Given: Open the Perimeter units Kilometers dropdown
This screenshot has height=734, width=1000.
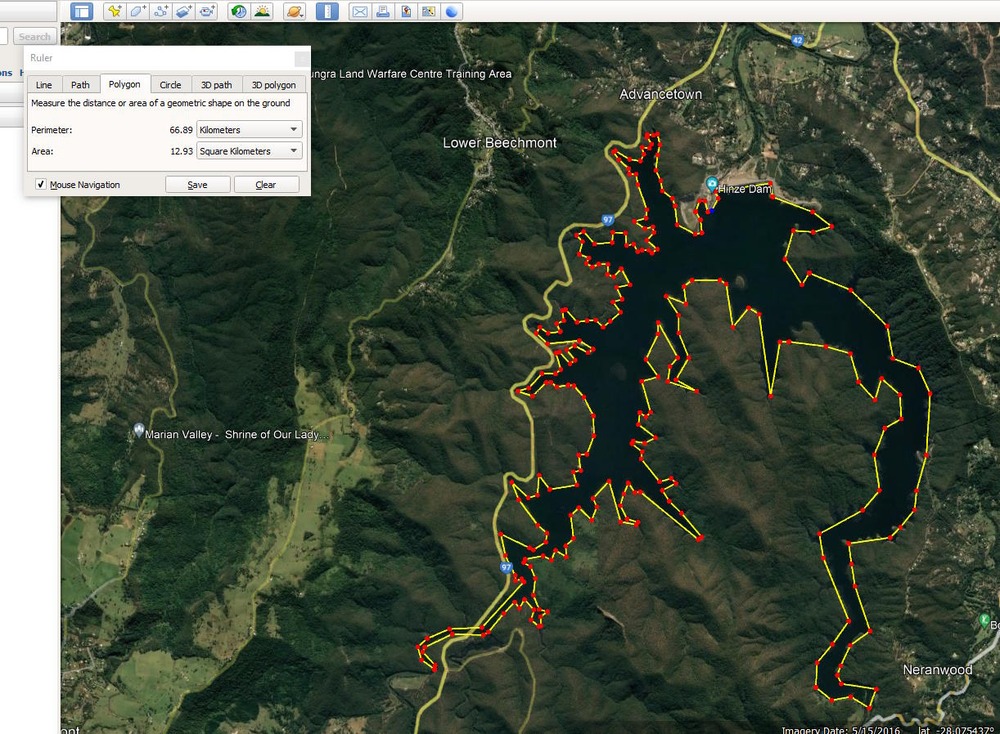Looking at the screenshot, I should [249, 130].
